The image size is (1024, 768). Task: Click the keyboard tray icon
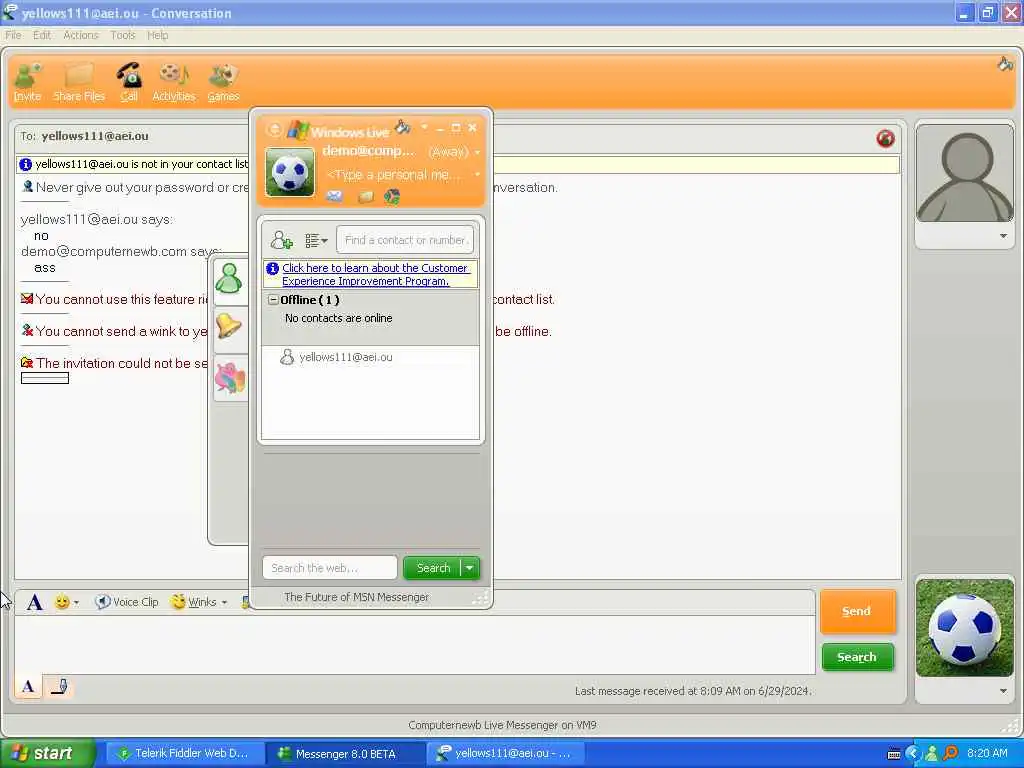click(x=894, y=754)
